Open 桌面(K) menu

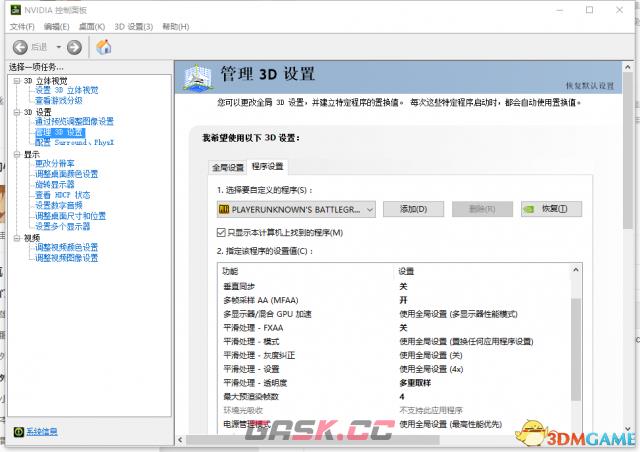92,27
